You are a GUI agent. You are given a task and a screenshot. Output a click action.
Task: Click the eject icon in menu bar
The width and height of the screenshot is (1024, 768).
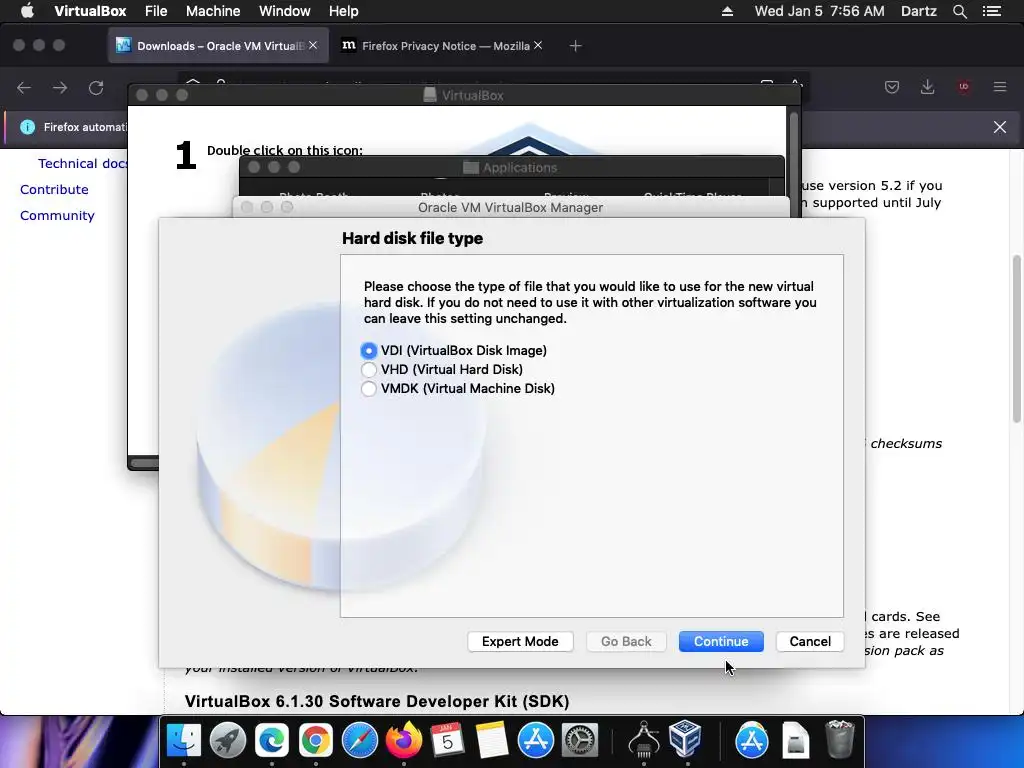(x=727, y=11)
